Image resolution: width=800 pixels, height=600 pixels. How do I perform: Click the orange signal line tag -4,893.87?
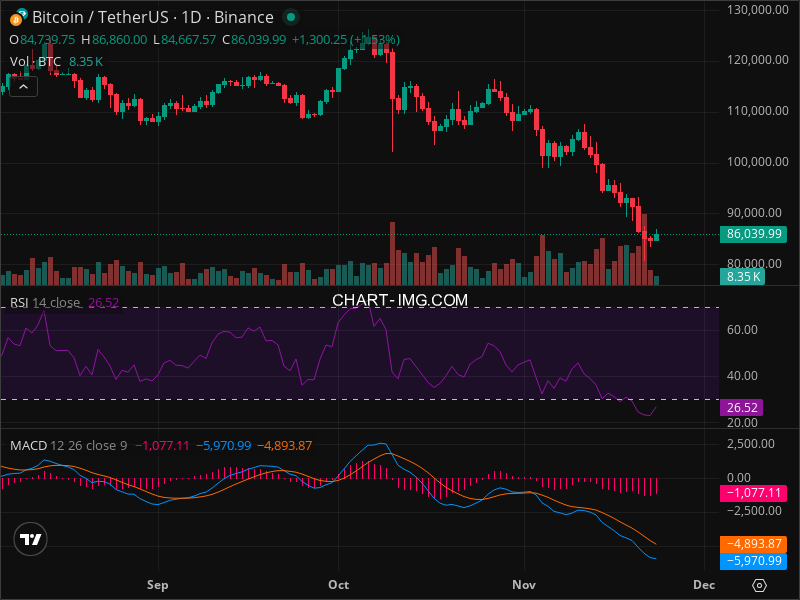752,544
